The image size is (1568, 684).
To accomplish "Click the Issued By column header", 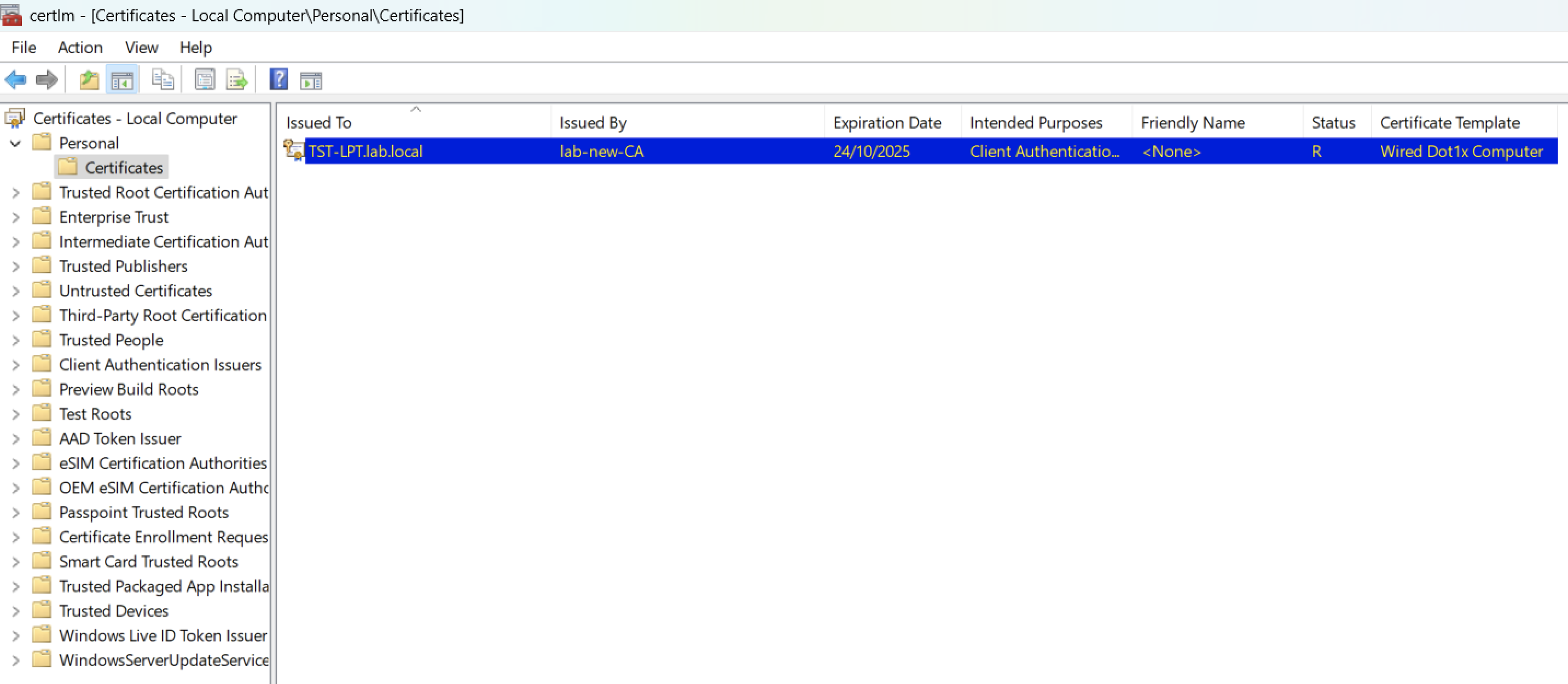I will 593,123.
